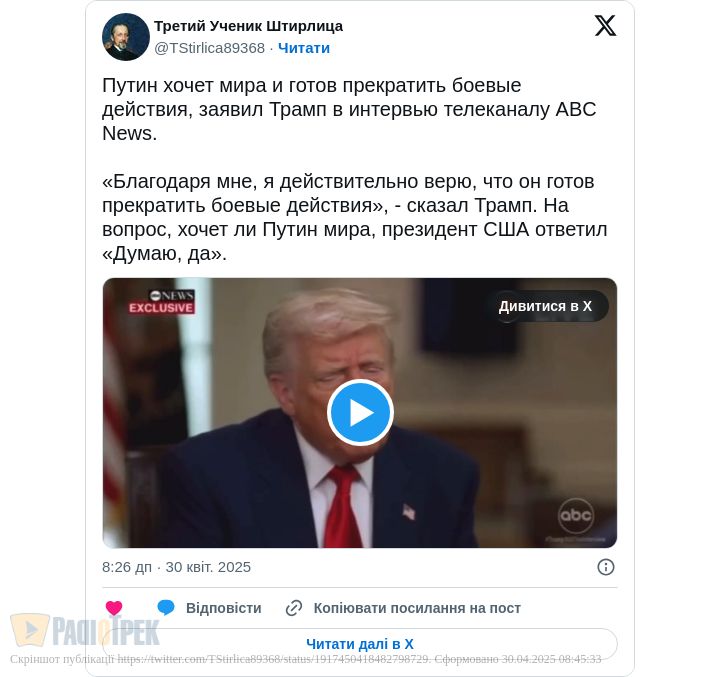
Task: Click the chain link copy icon
Action: tap(294, 608)
